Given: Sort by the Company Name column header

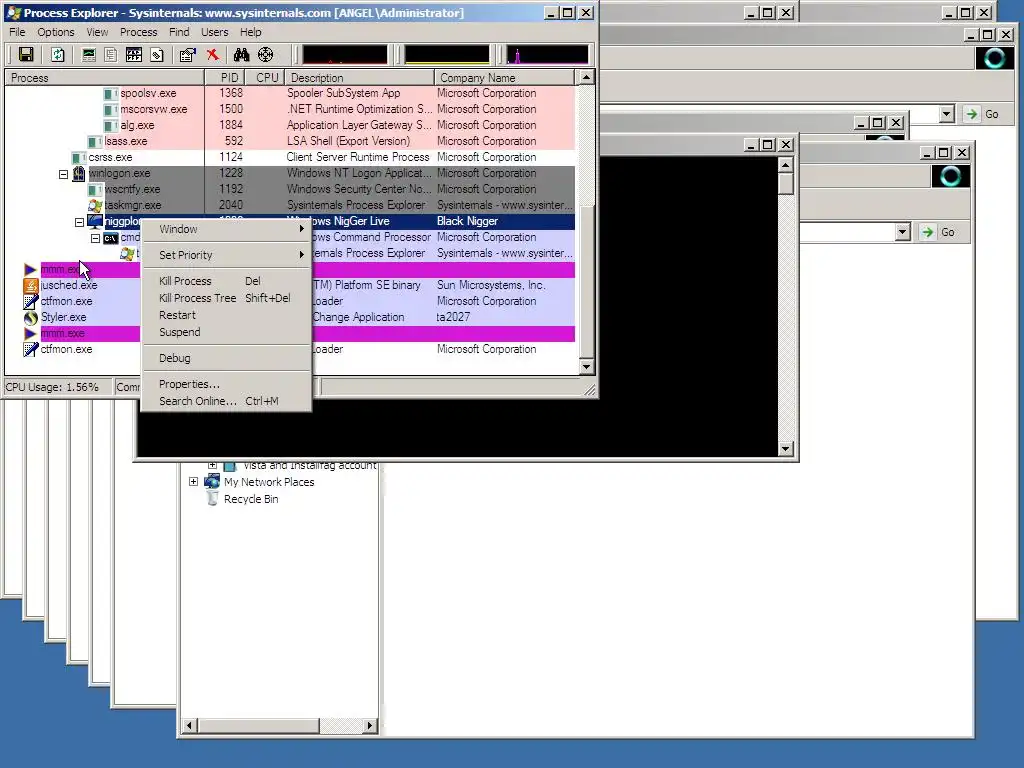Looking at the screenshot, I should (505, 78).
